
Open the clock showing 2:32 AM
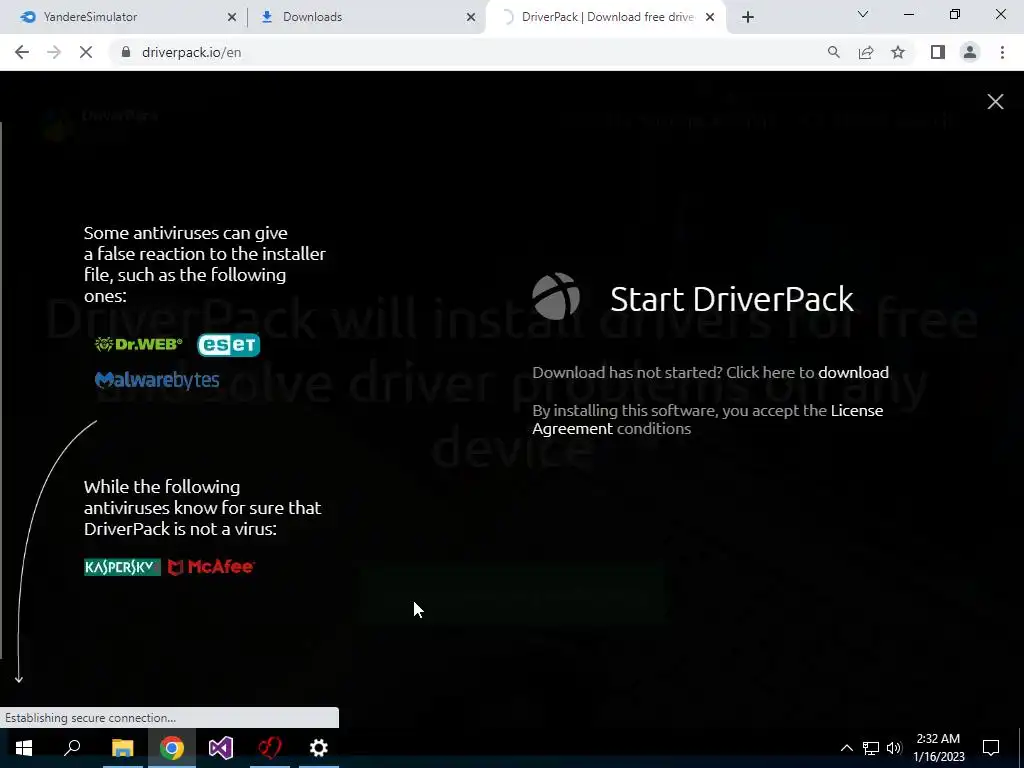938,748
